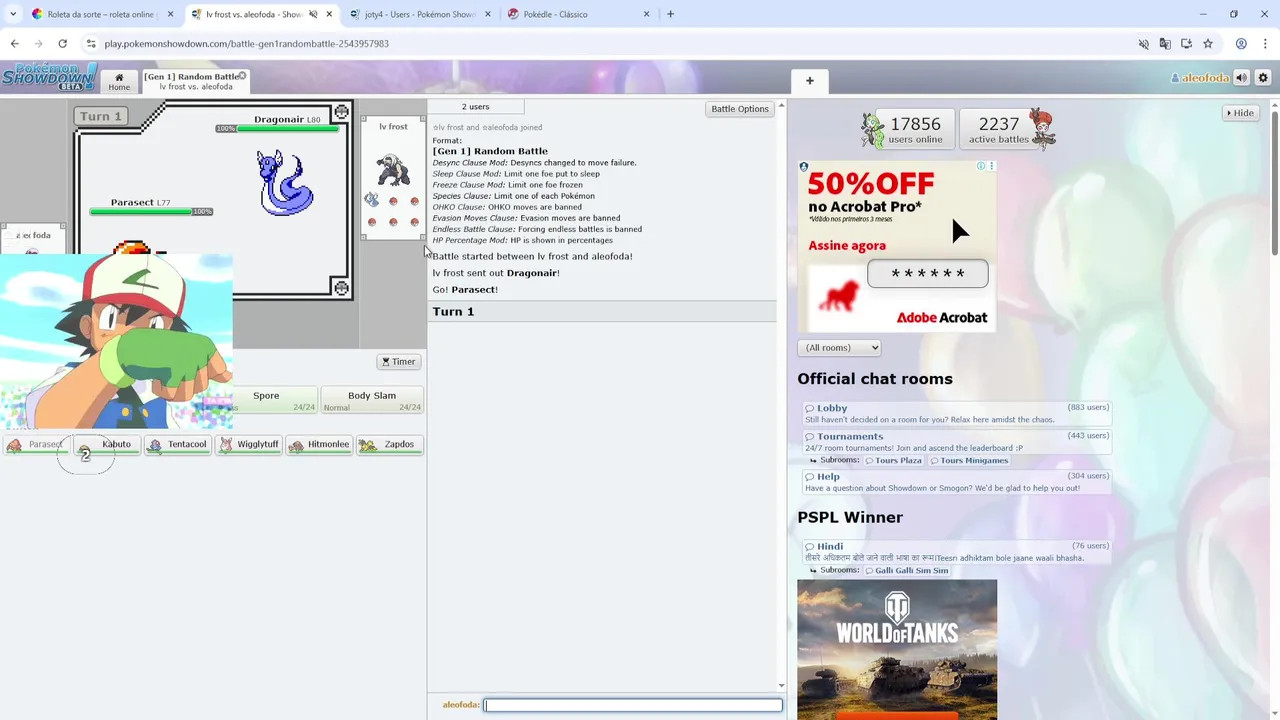Use the move Body Slam

tap(371, 400)
